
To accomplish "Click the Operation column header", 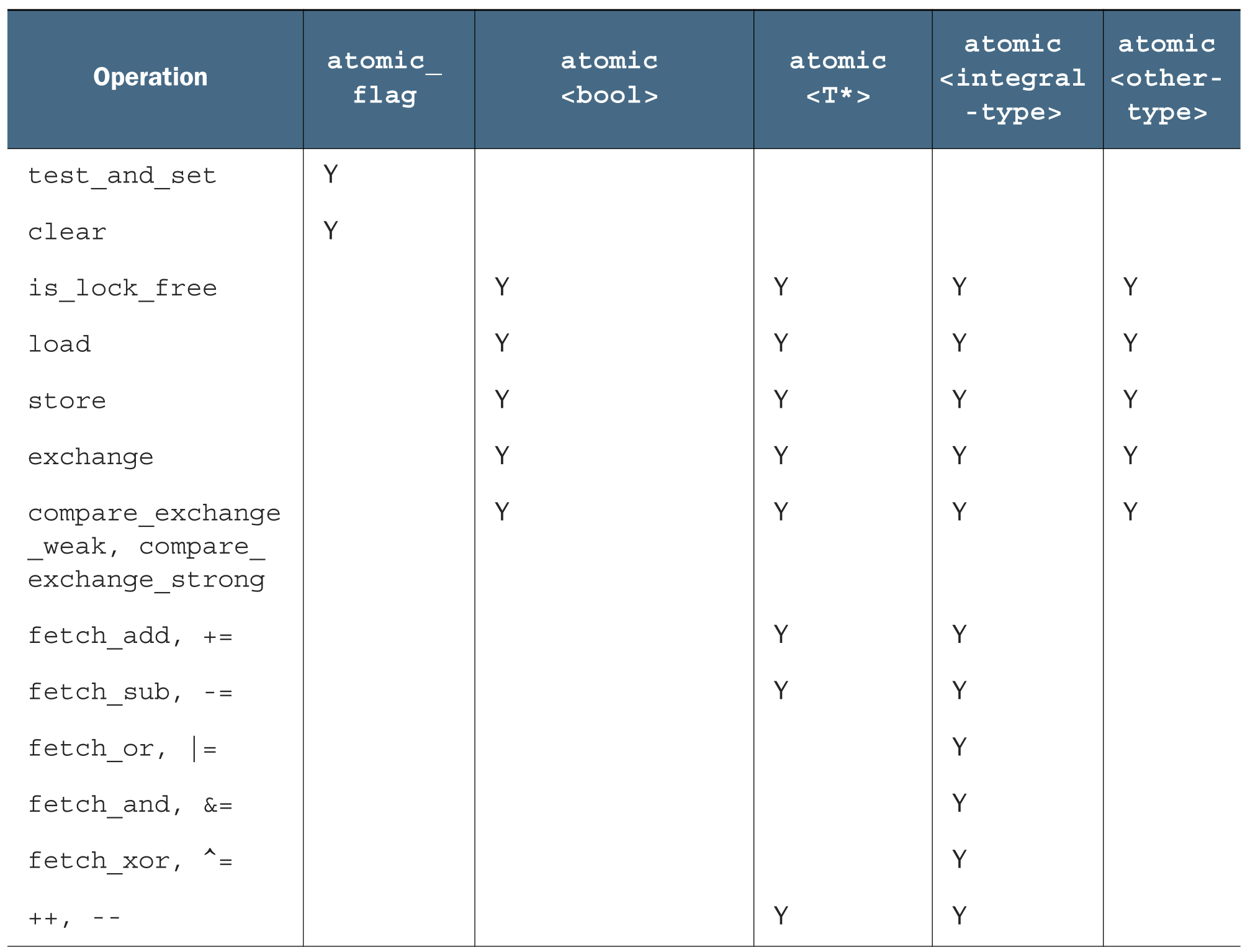I will 150,78.
